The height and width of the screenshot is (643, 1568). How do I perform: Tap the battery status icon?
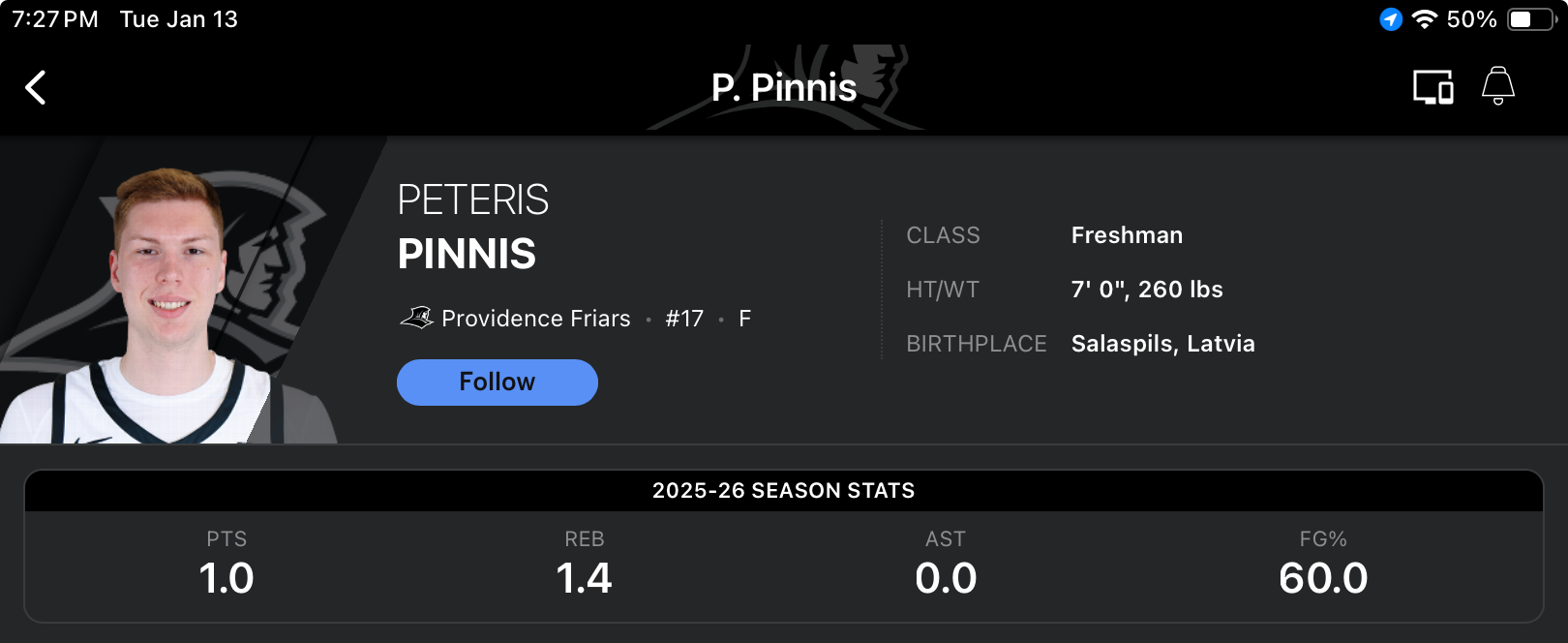(1530, 19)
